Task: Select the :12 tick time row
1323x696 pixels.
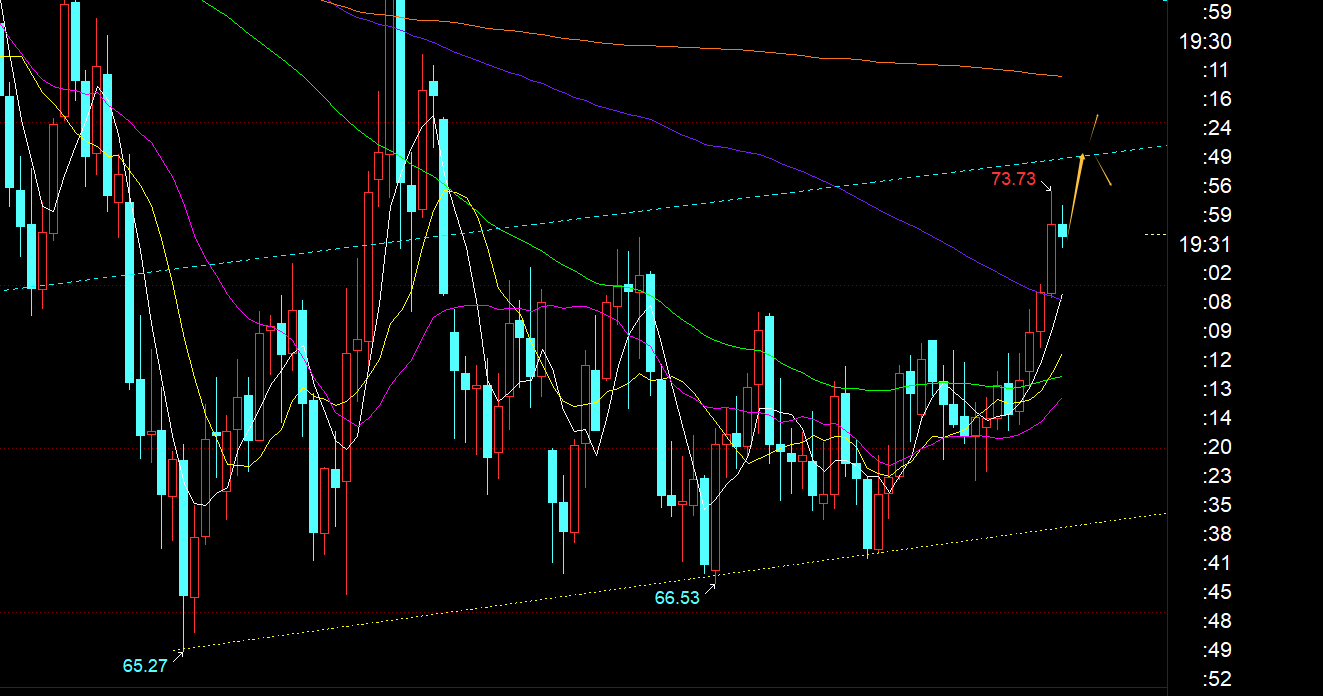Action: click(1216, 360)
